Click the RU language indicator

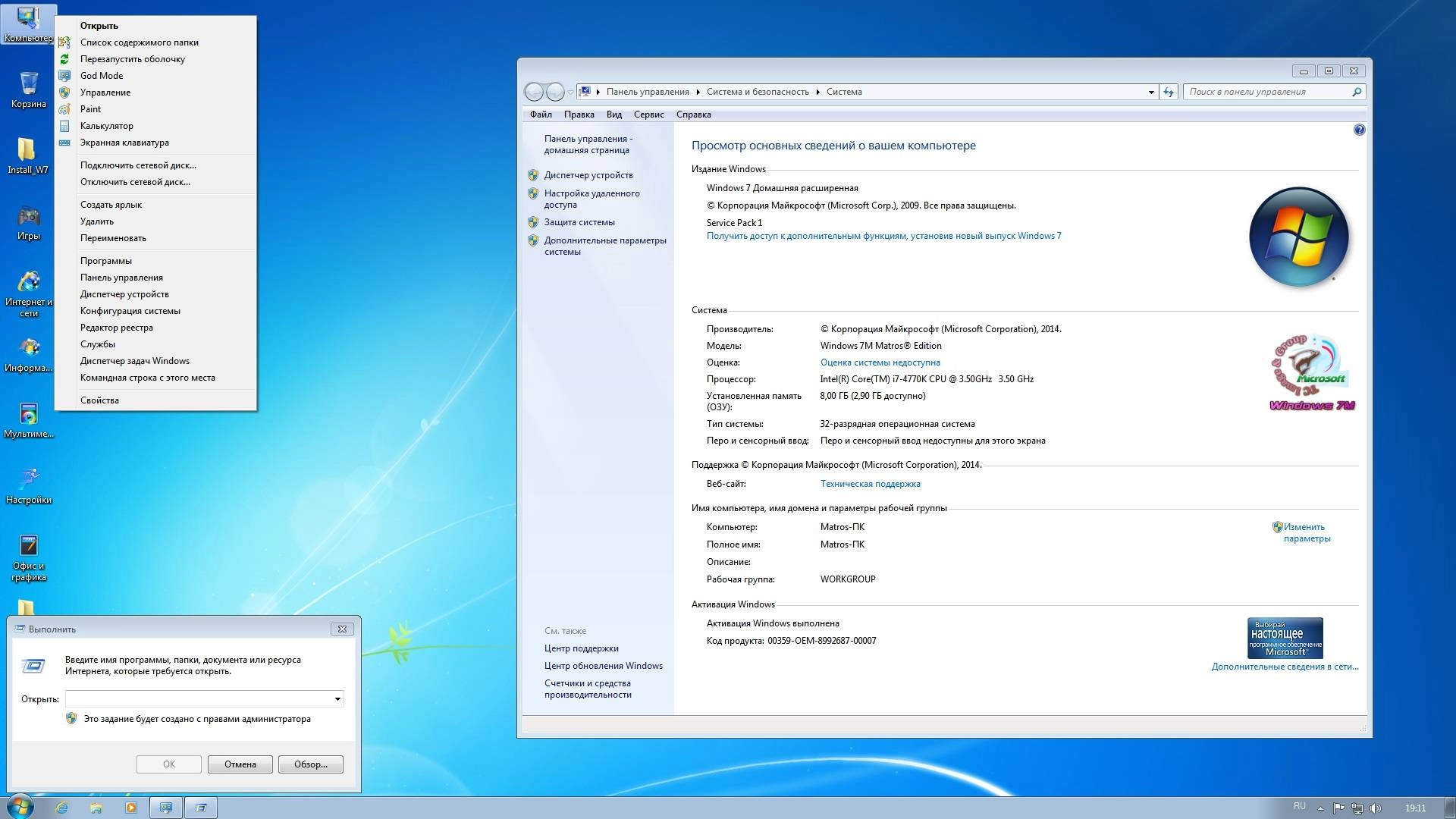1299,806
